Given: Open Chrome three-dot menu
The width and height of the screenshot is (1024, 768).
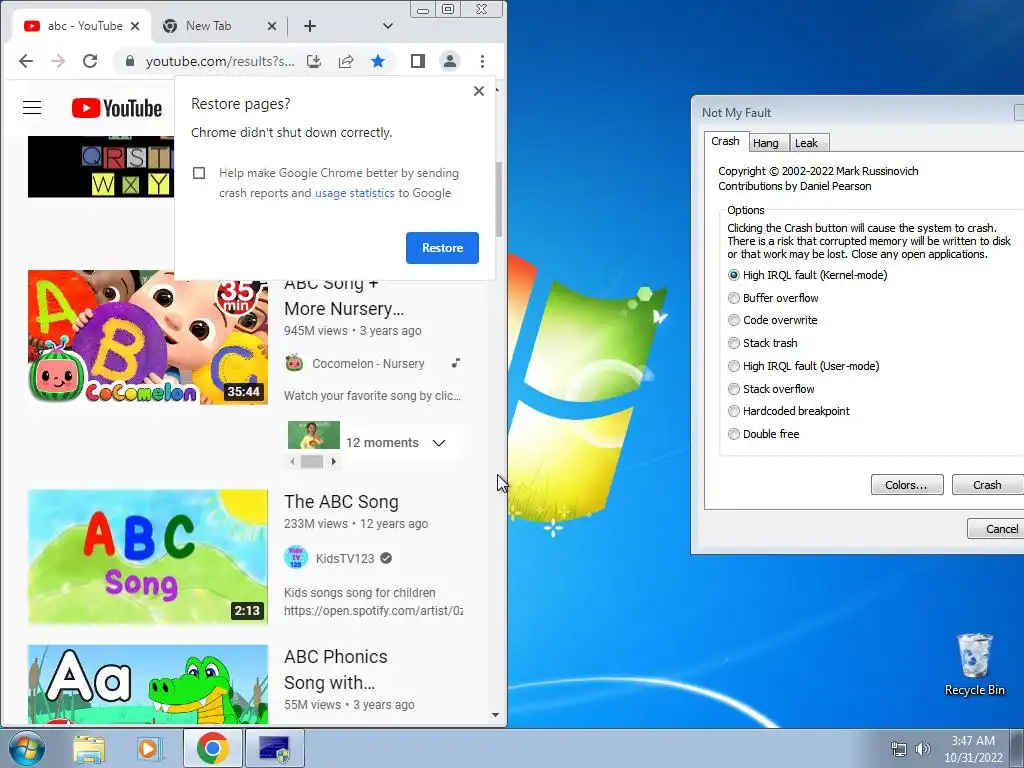Looking at the screenshot, I should pos(482,61).
